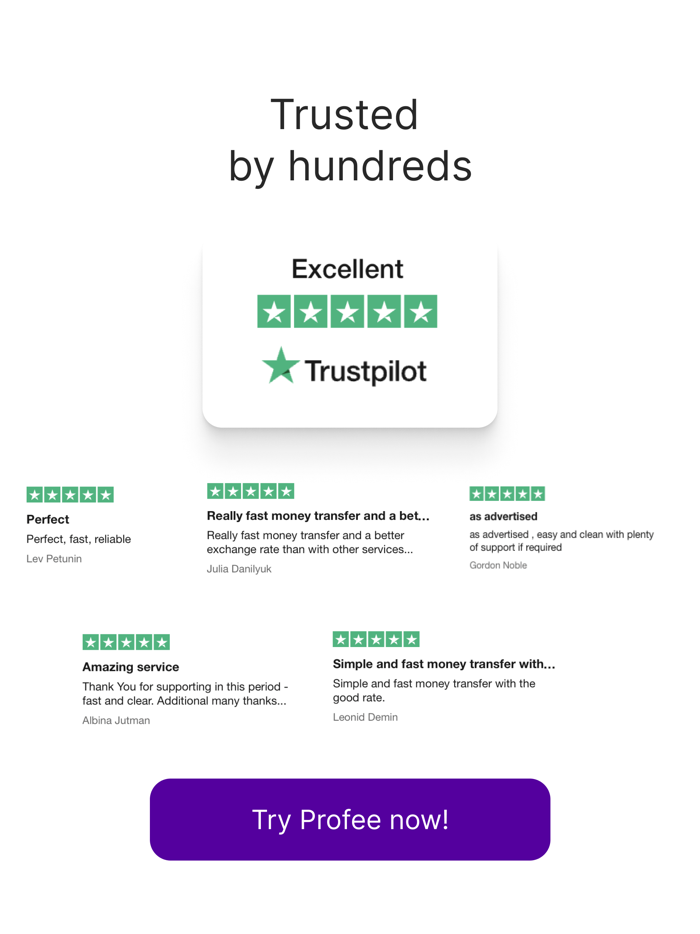700x934 pixels.
Task: Click the stars above Amazing service
Action: pos(126,641)
